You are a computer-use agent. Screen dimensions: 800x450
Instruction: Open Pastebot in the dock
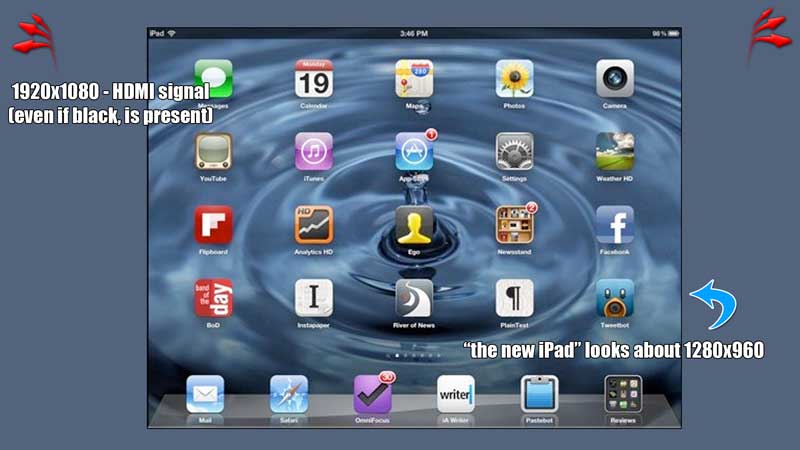click(x=539, y=394)
